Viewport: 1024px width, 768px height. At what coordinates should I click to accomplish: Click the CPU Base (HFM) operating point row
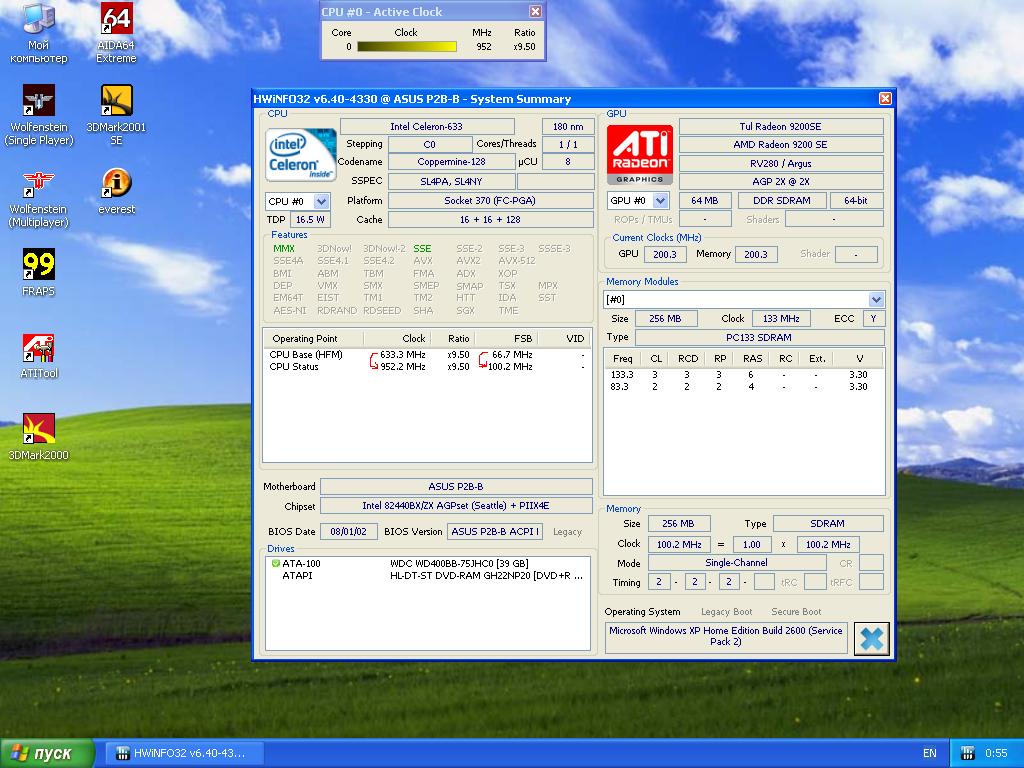[x=426, y=355]
